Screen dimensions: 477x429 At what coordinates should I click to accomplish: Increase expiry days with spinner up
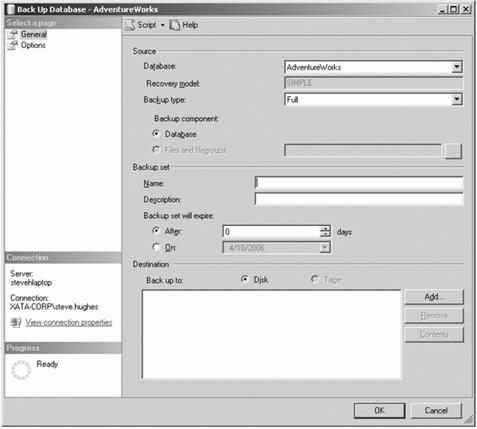tap(325, 228)
